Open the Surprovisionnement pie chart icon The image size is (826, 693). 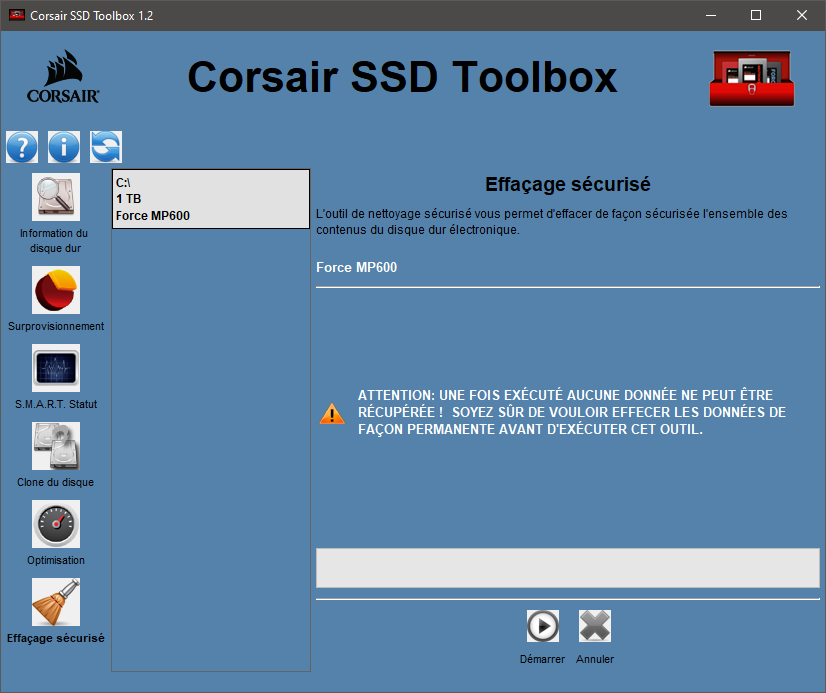tap(56, 290)
